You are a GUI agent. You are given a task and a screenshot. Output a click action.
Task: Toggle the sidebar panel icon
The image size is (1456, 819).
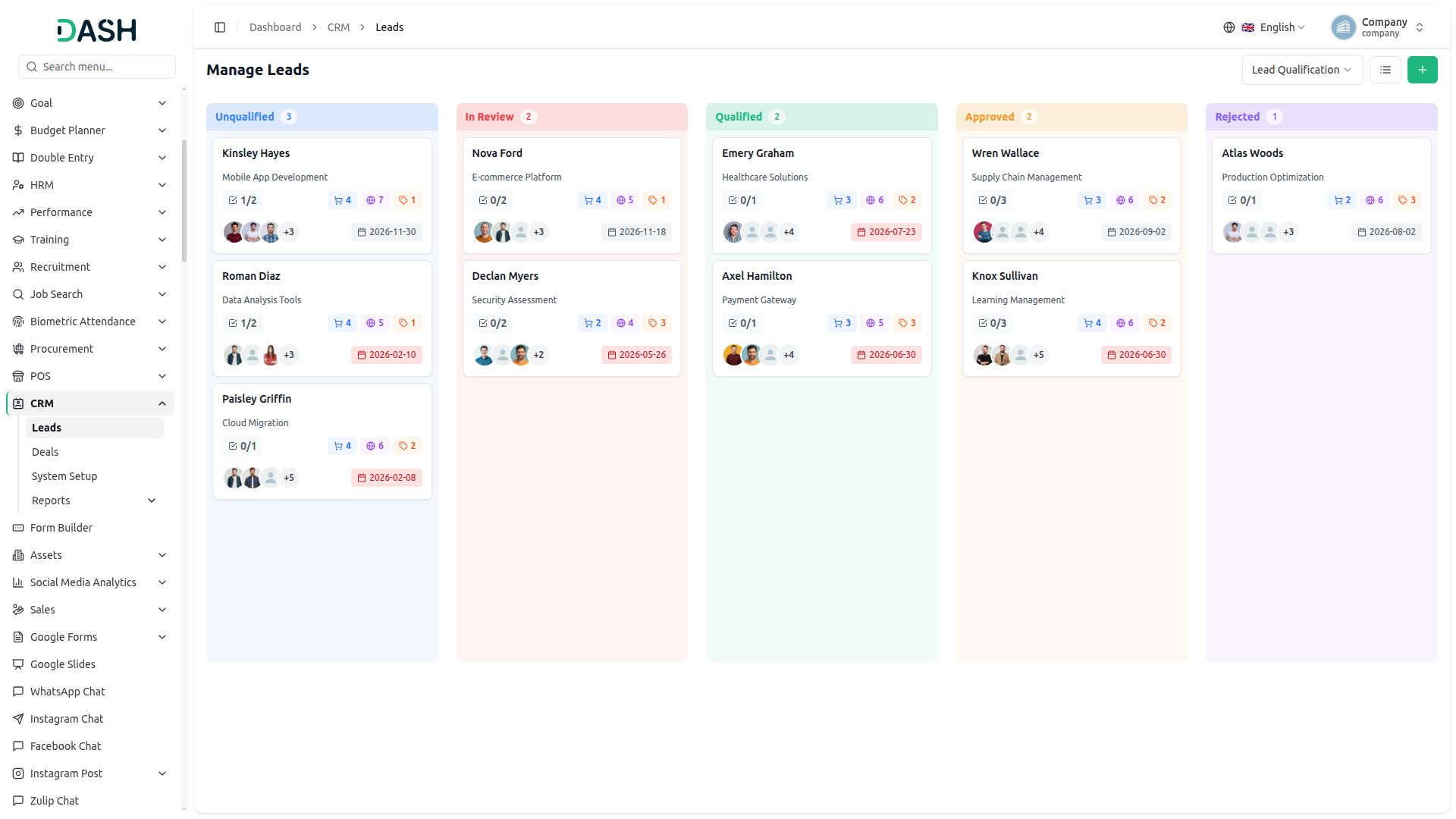click(220, 27)
